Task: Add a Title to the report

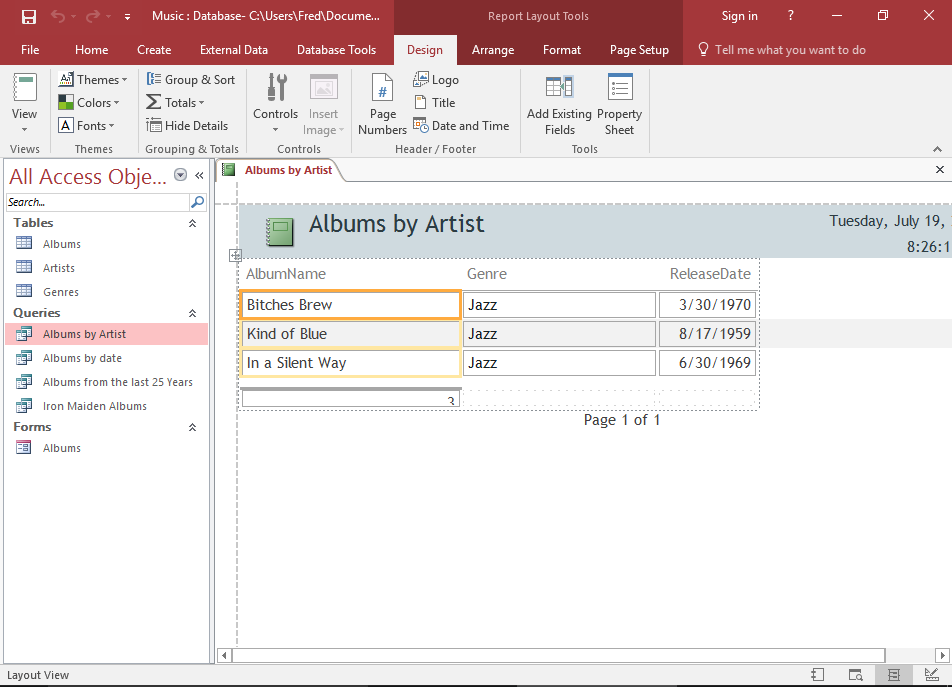Action: [x=435, y=102]
